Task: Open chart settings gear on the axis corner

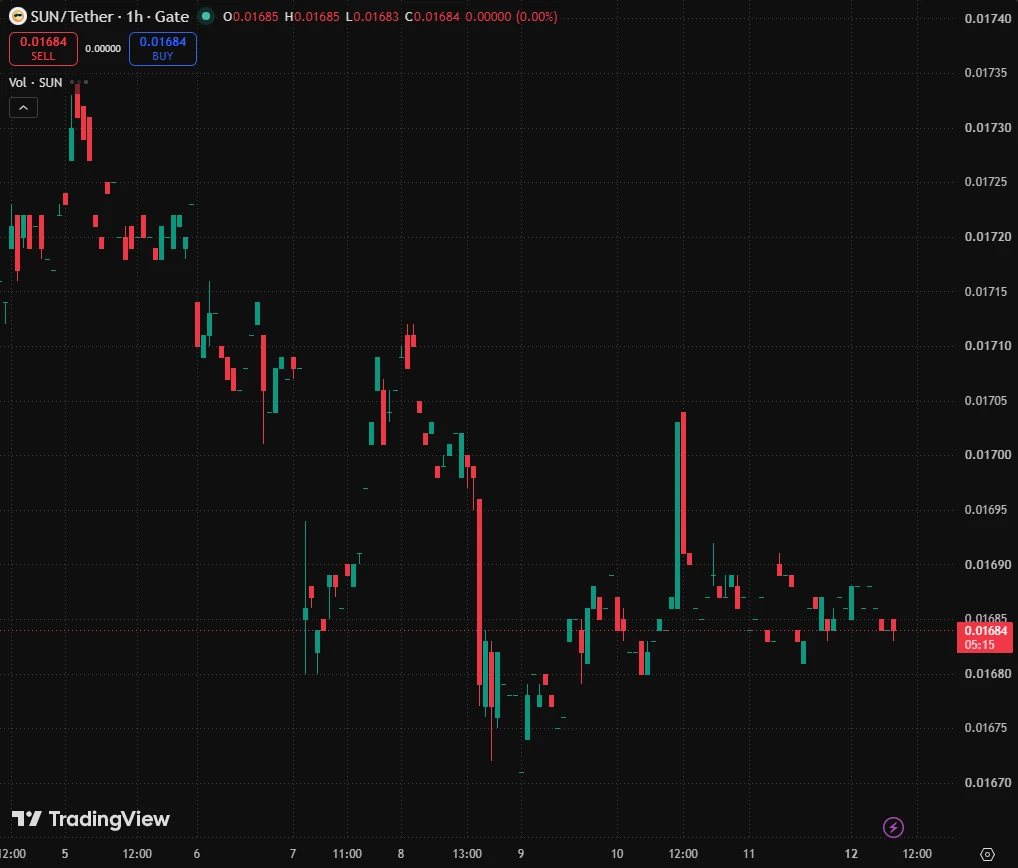Action: 987,854
